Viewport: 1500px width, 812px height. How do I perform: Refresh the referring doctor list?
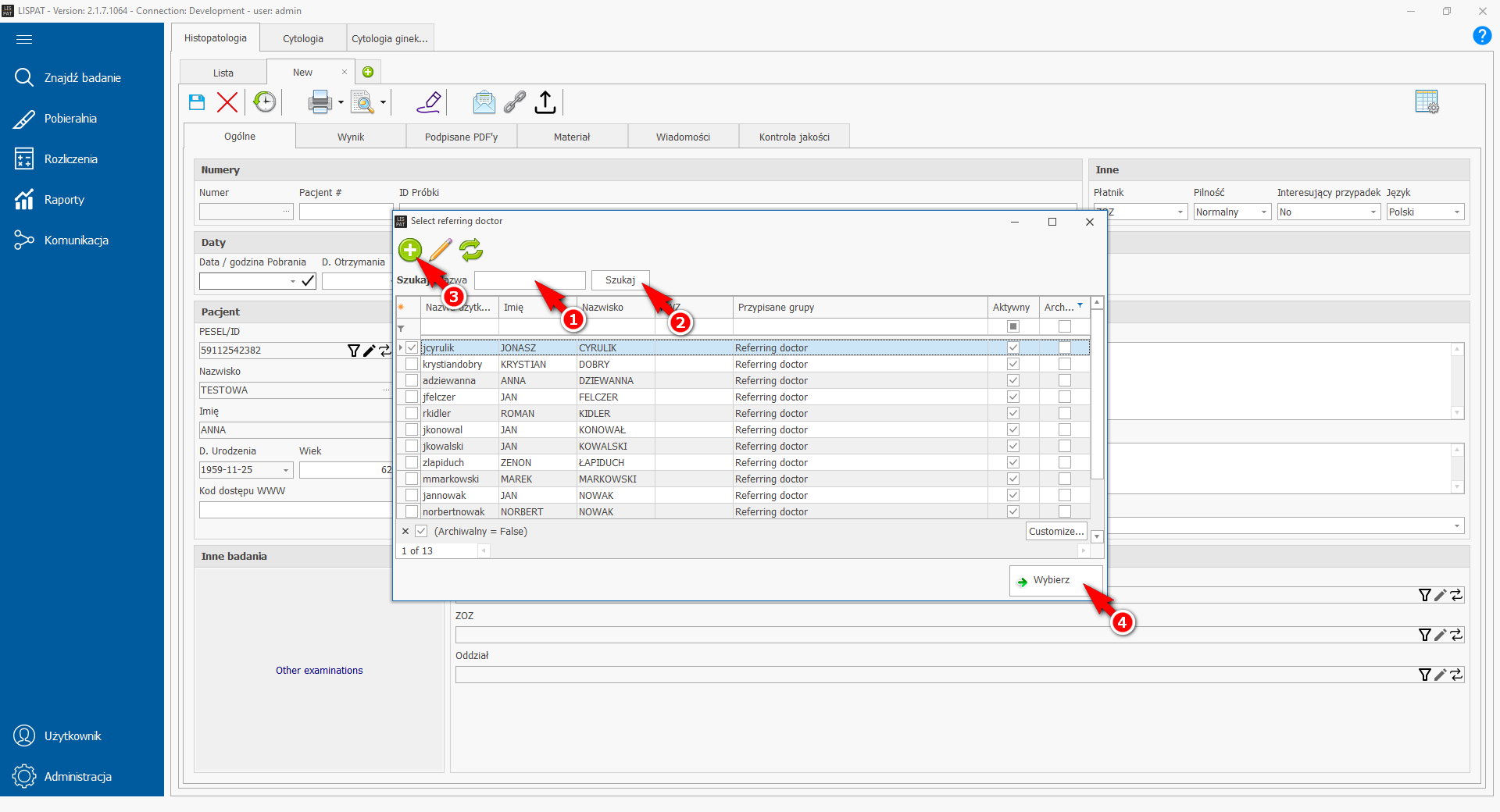(471, 250)
